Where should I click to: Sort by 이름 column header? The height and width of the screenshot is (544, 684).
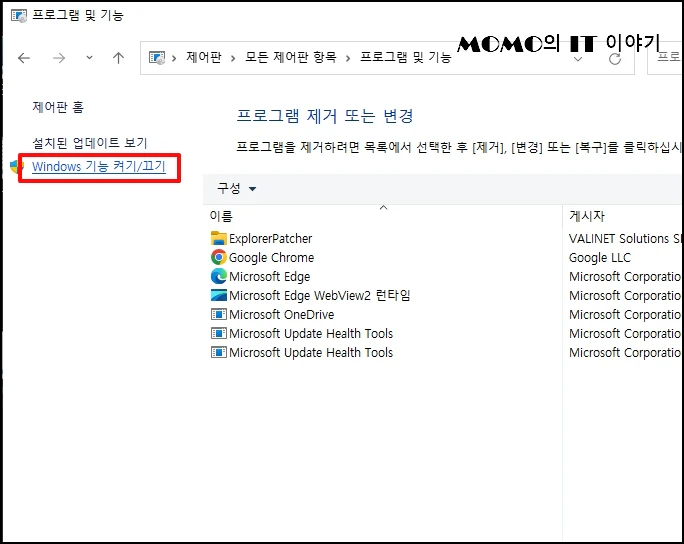[x=221, y=216]
